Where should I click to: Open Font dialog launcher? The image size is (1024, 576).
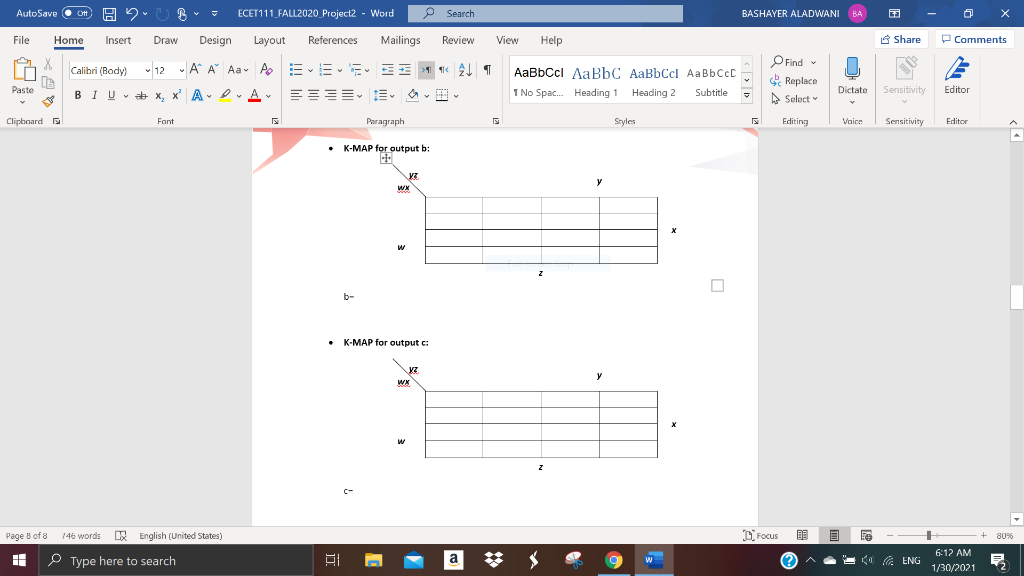(x=275, y=121)
